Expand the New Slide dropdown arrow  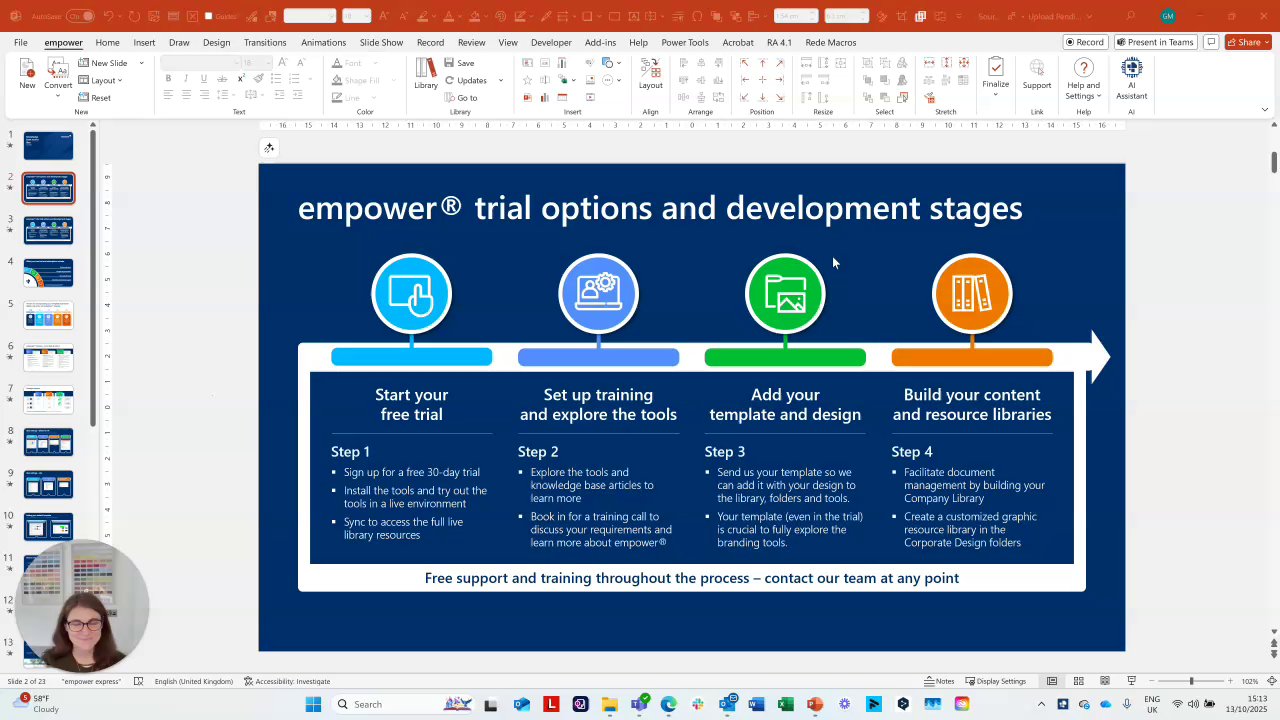(141, 63)
